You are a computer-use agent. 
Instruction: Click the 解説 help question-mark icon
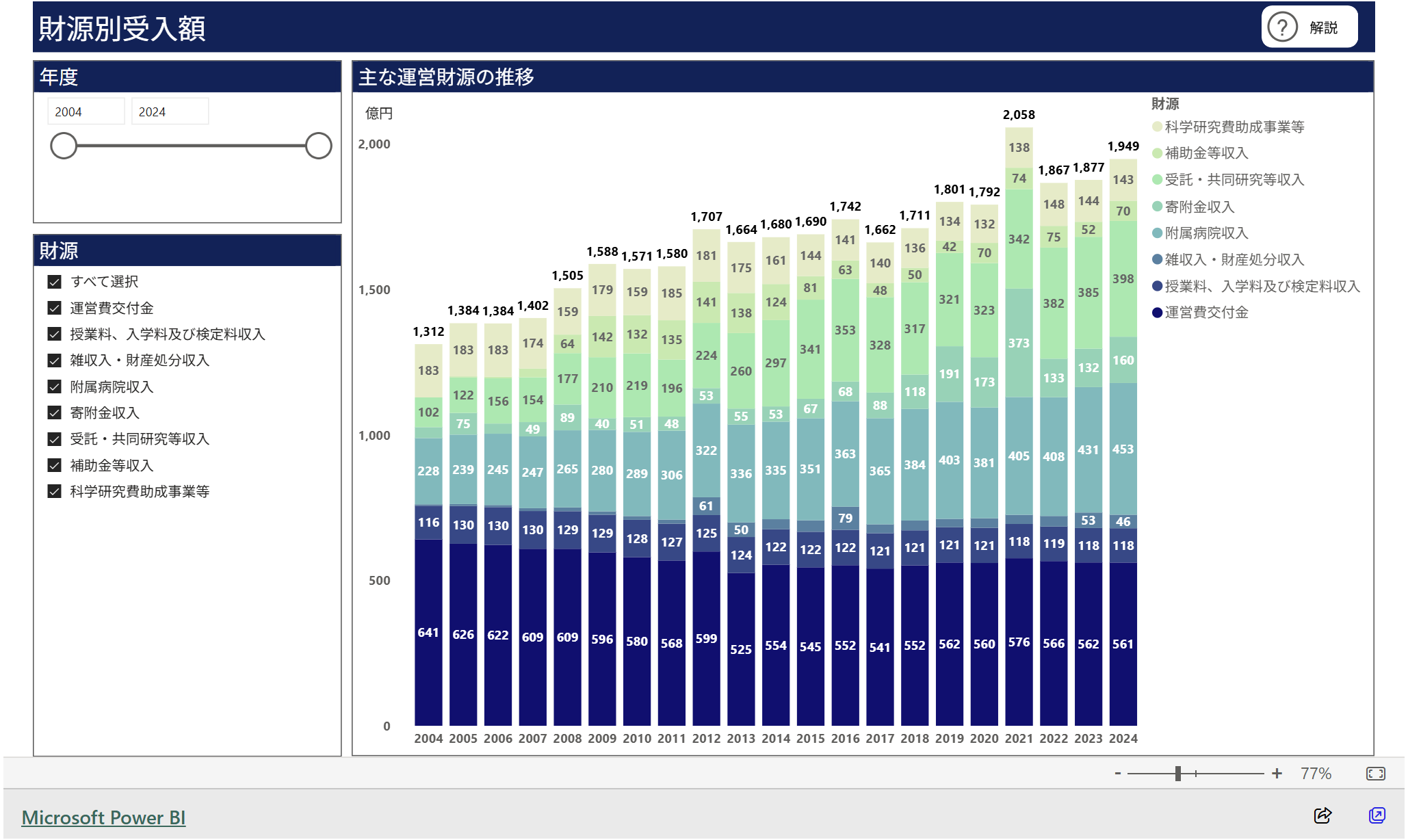(1282, 27)
